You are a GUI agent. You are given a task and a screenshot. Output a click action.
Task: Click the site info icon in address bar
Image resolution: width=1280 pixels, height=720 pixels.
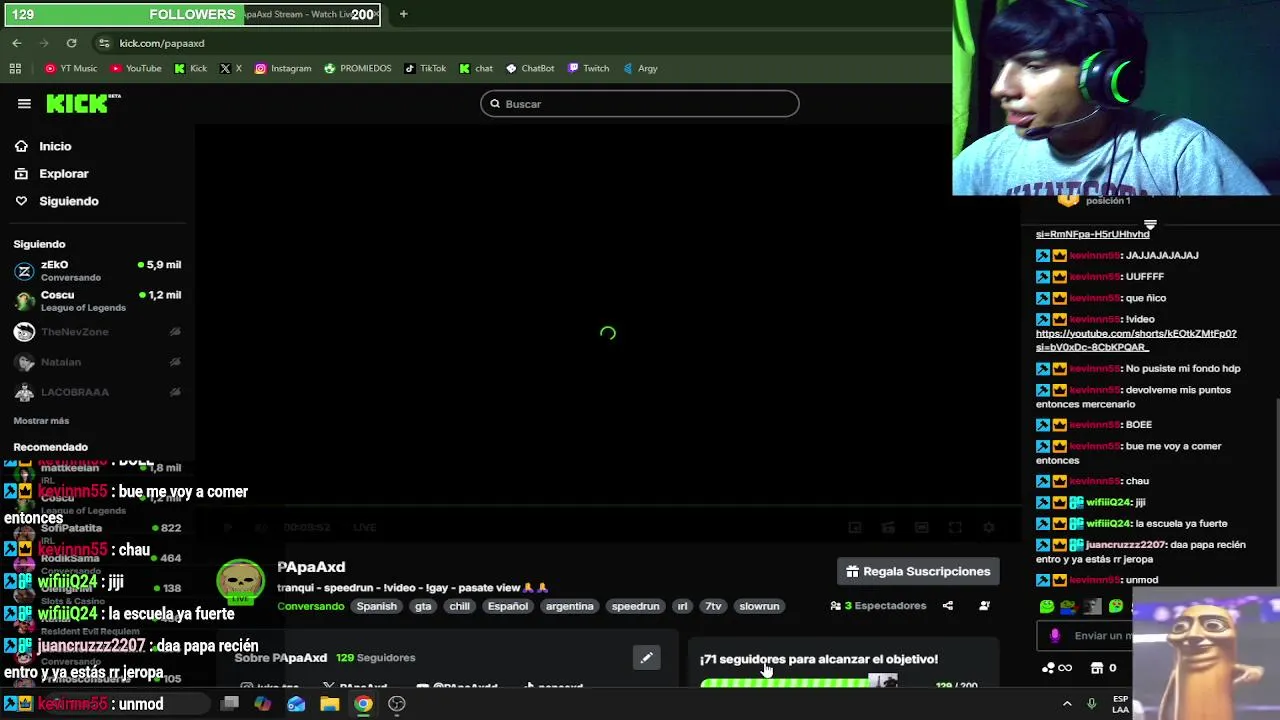pyautogui.click(x=104, y=43)
